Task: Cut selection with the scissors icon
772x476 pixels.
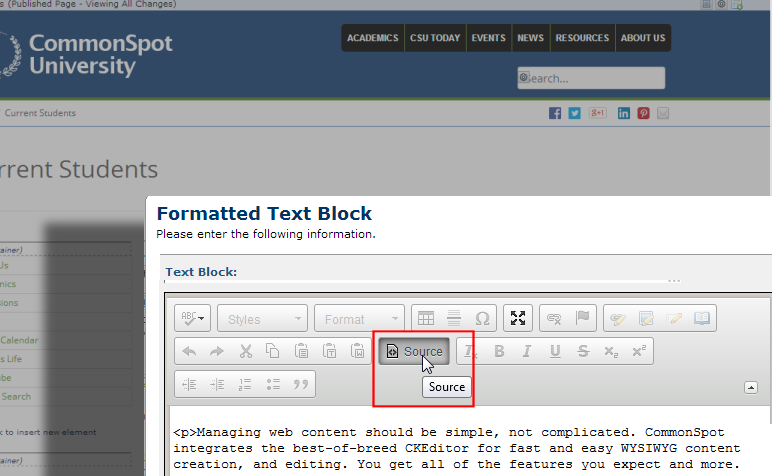Action: point(245,351)
